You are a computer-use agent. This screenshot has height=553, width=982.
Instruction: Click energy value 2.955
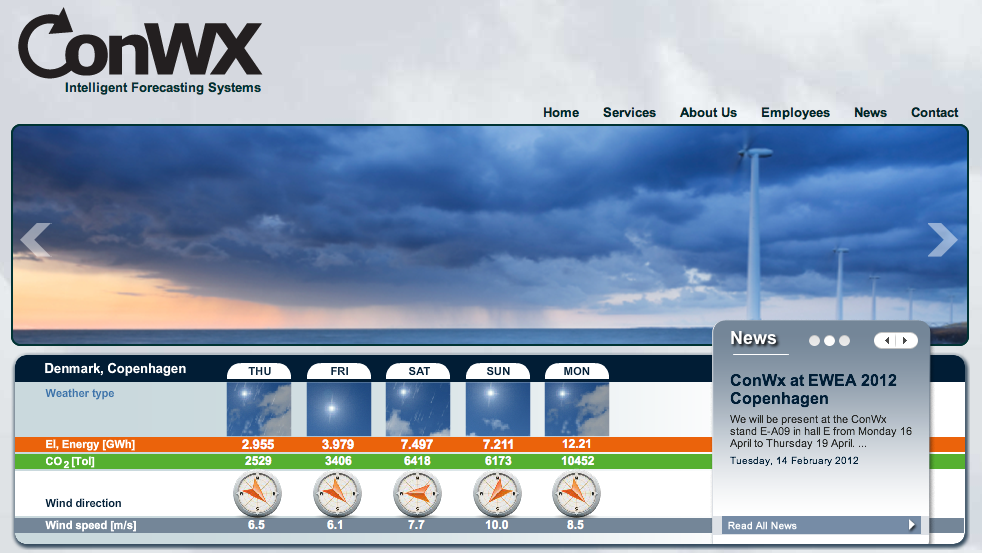(258, 445)
